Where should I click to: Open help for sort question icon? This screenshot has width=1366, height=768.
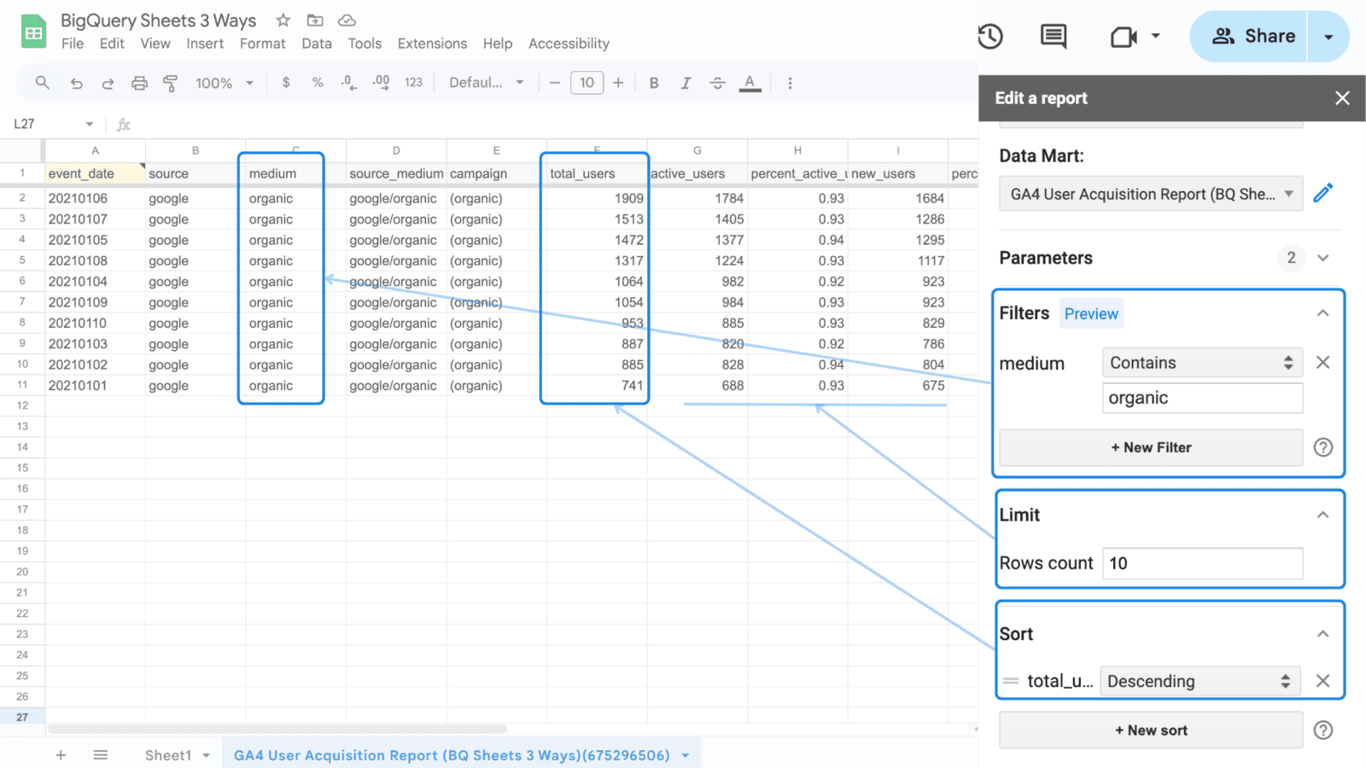tap(1323, 730)
